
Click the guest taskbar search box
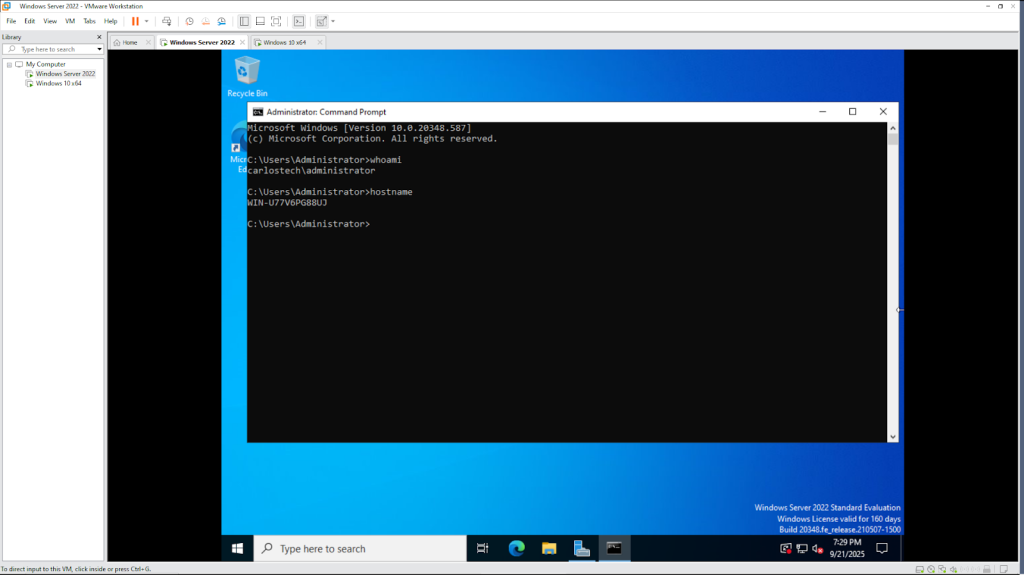click(360, 548)
